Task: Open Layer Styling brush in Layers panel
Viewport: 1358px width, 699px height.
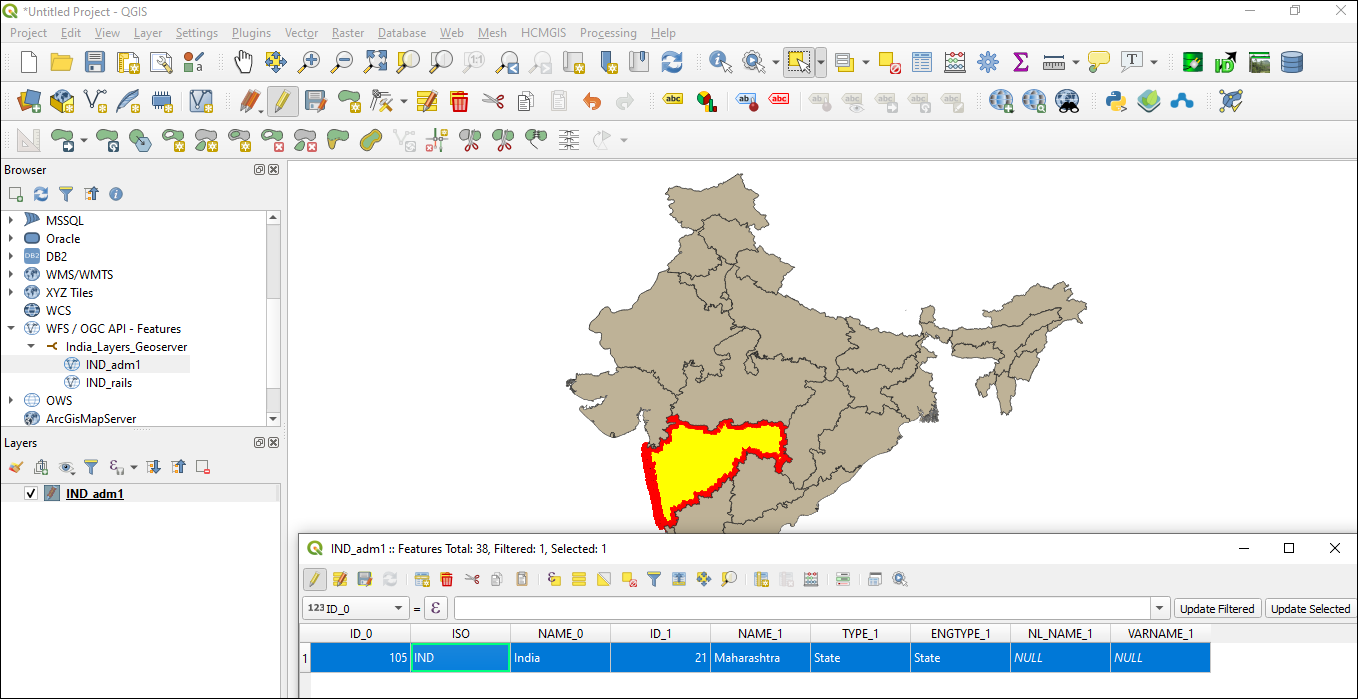Action: tap(16, 467)
